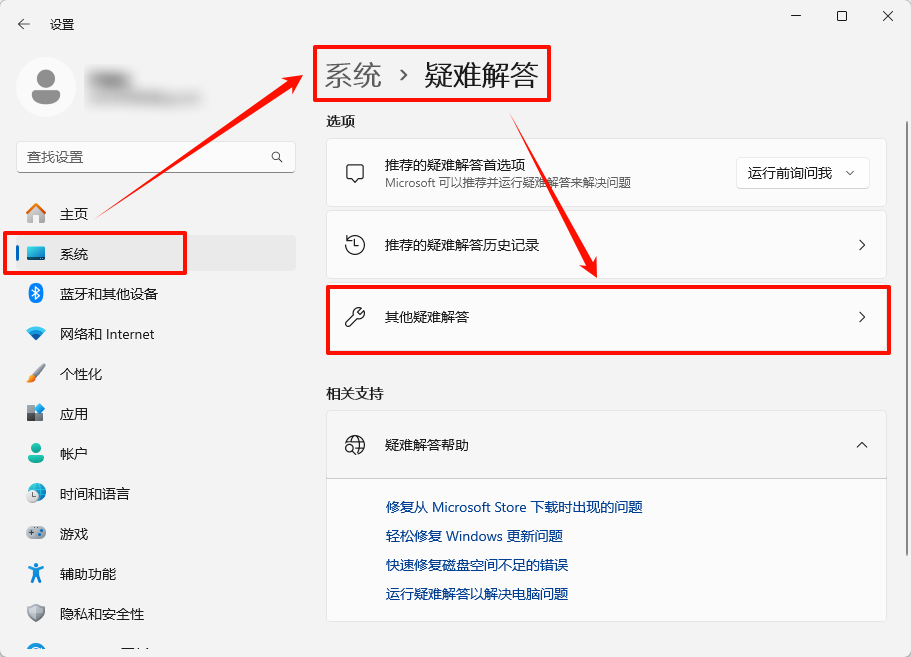Click 系统 in the breadcrumb
The height and width of the screenshot is (657, 911).
tap(353, 76)
